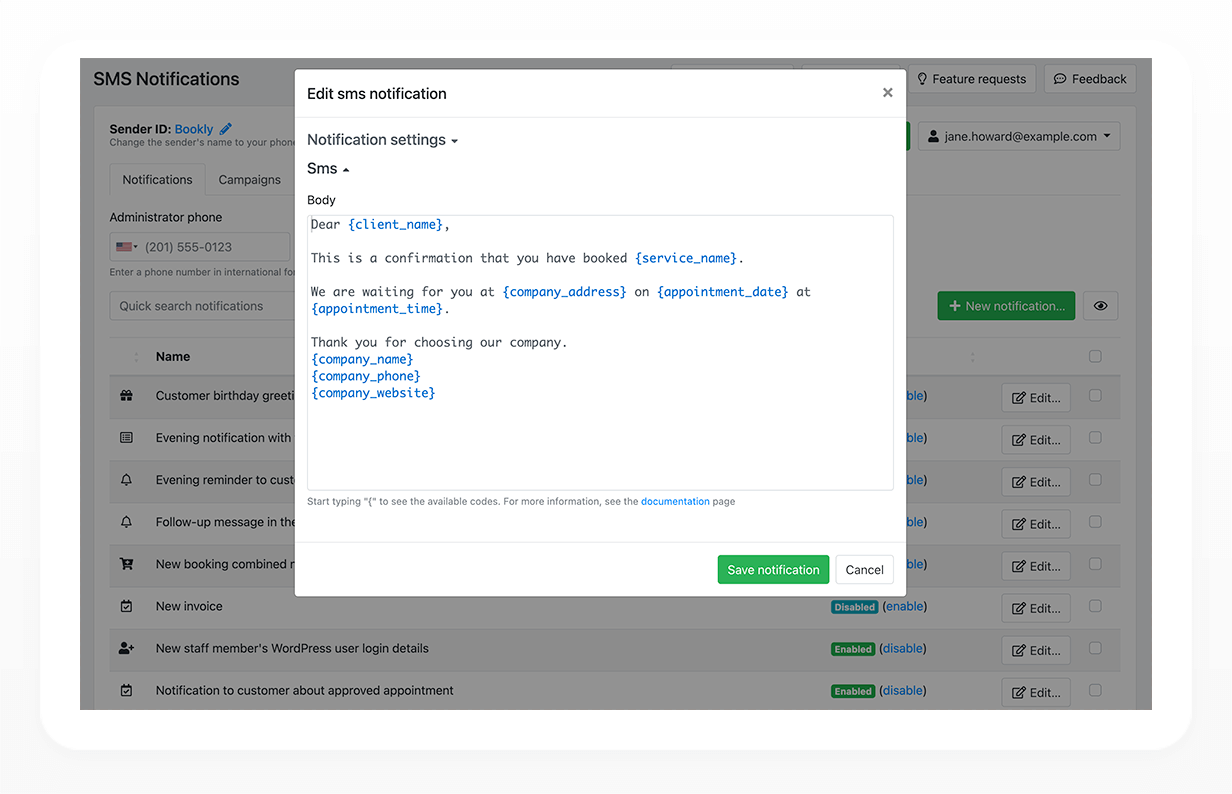Check the approved appointment row checkbox

1095,690
